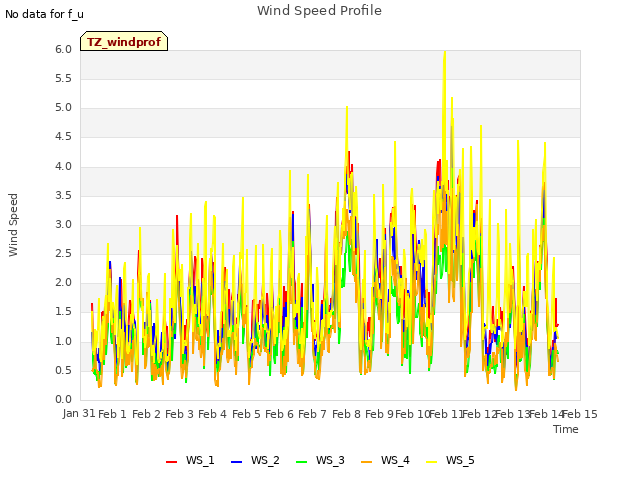The image size is (640, 480).
Task: Click the Wind Speed y-axis label
Action: point(13,225)
